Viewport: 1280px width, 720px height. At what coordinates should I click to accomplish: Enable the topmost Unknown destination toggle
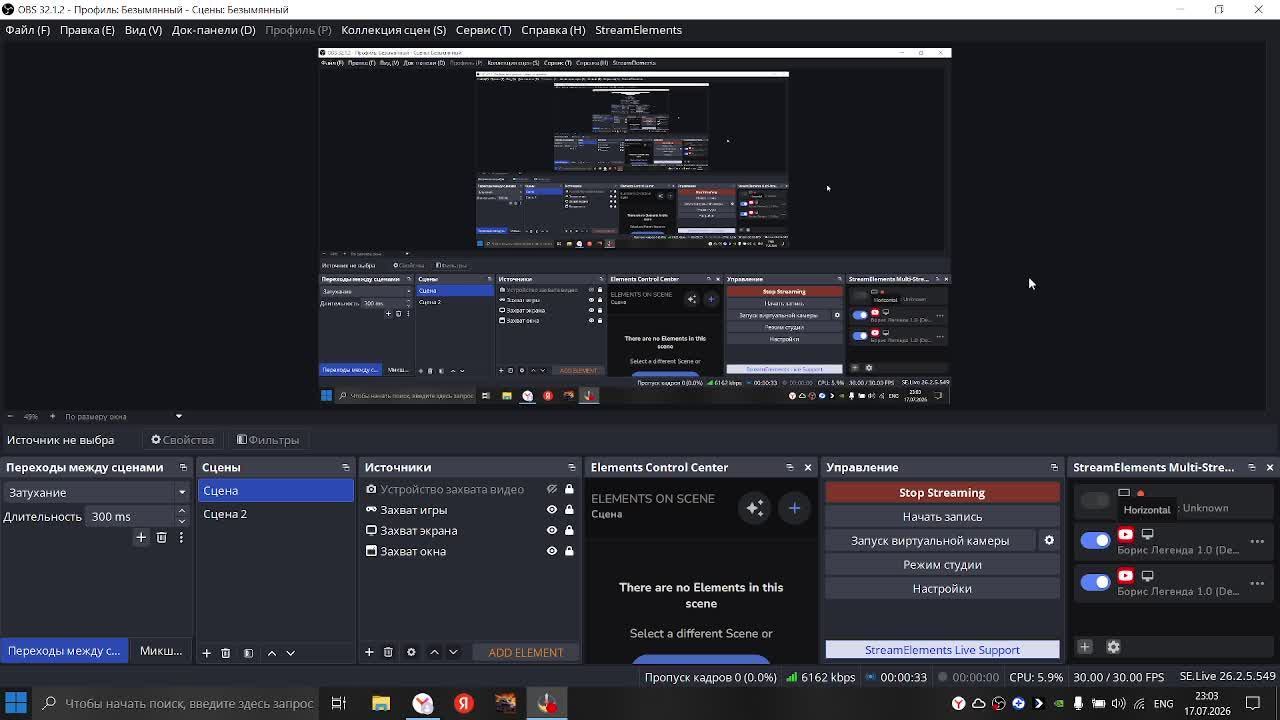tap(1095, 499)
